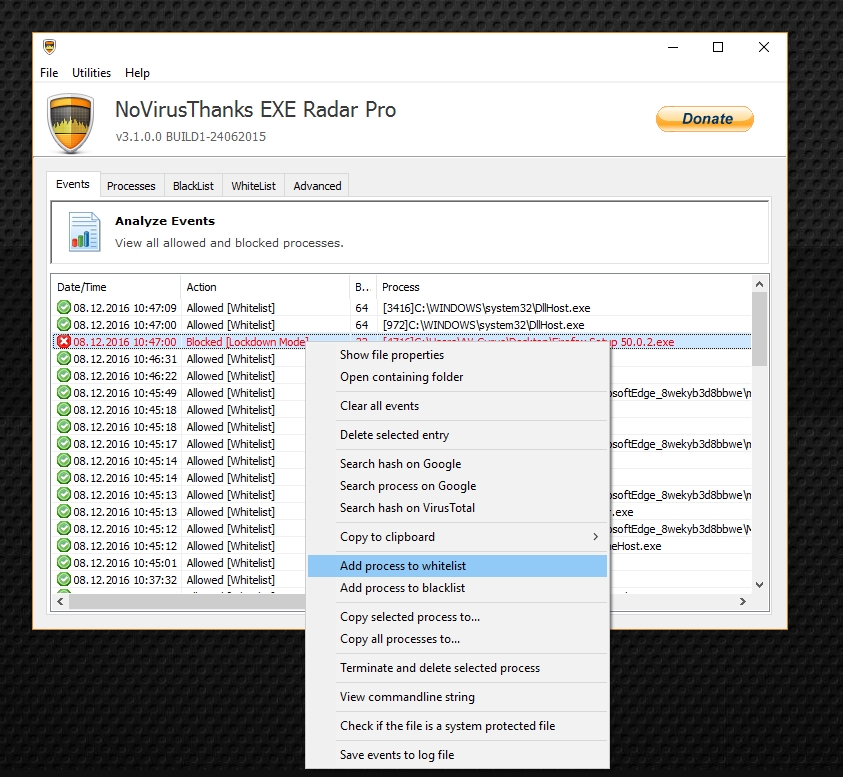The image size is (843, 777).
Task: Choose Search hash on VirusTotal
Action: click(x=457, y=508)
